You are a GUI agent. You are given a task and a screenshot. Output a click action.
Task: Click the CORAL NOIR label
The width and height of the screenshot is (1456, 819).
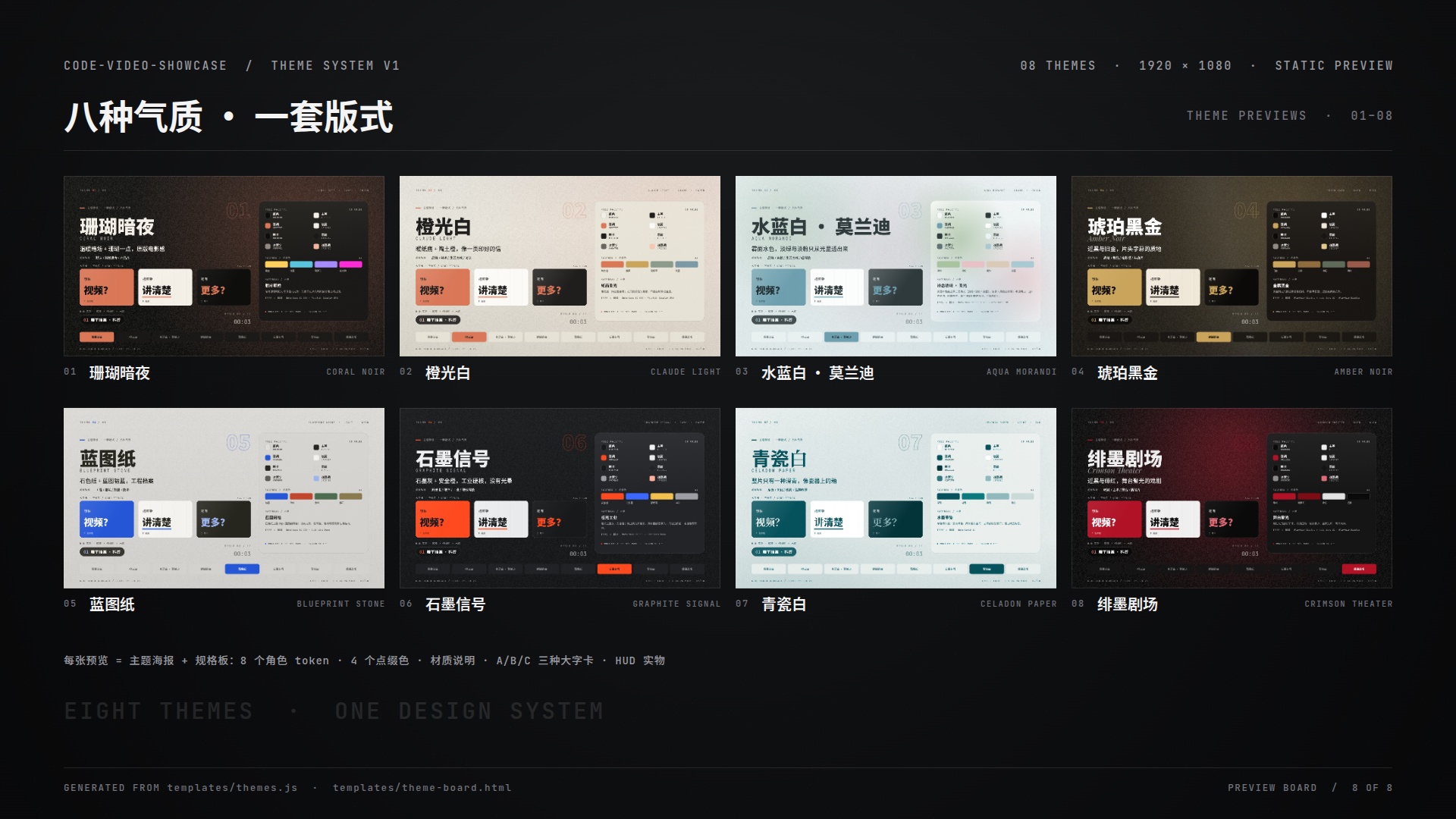click(356, 372)
